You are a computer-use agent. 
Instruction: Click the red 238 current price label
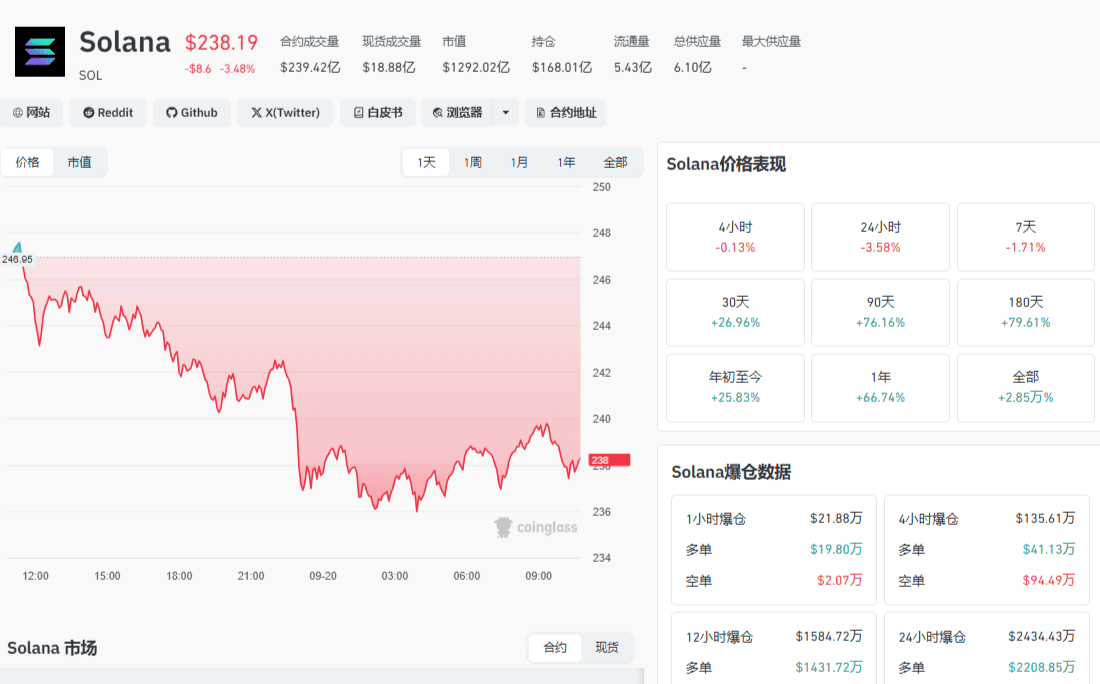click(x=609, y=460)
